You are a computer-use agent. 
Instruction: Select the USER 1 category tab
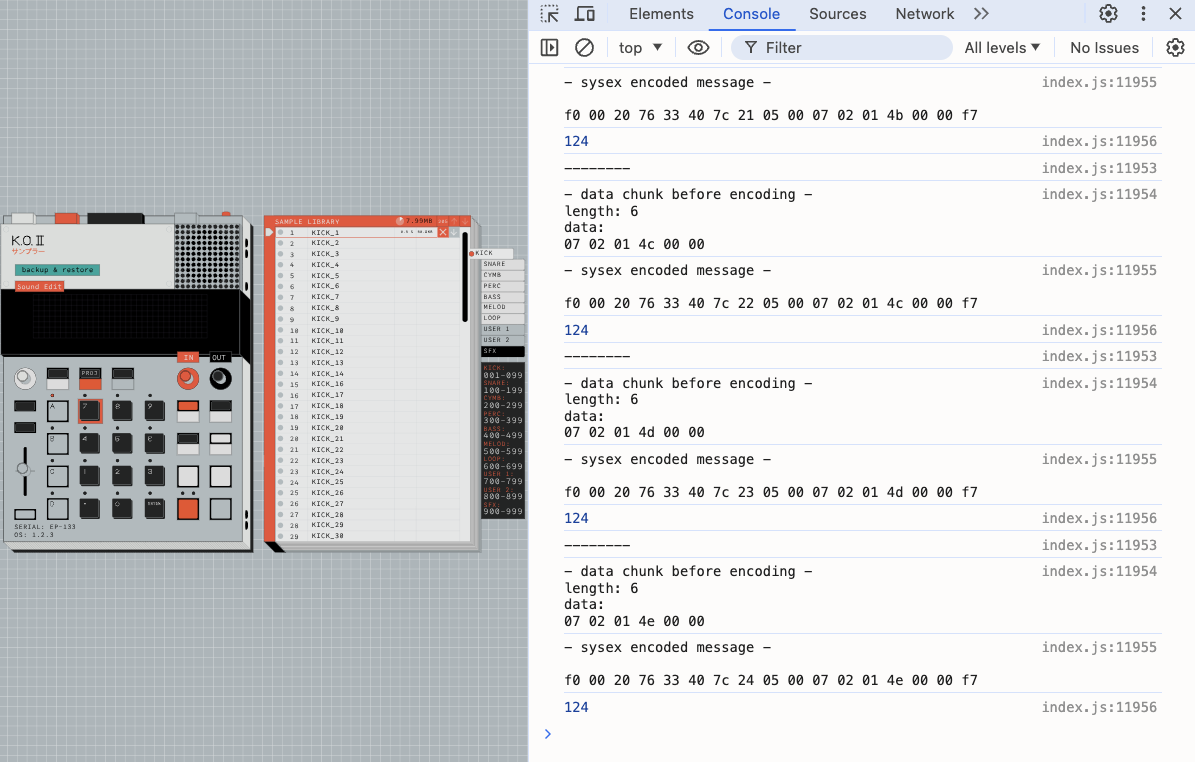[503, 329]
